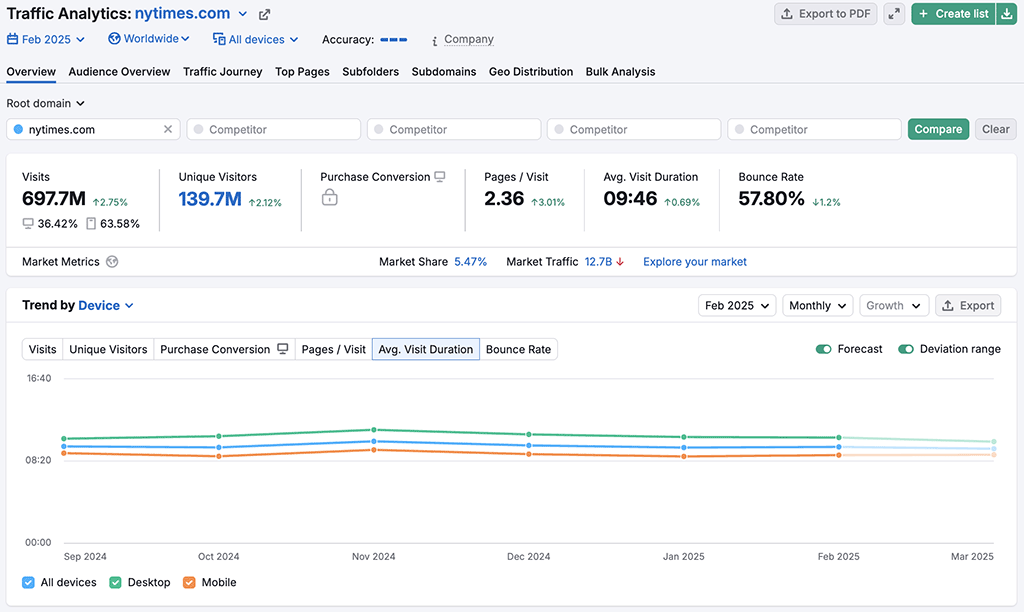Switch to the Audience Overview tab
The image size is (1024, 612).
120,72
